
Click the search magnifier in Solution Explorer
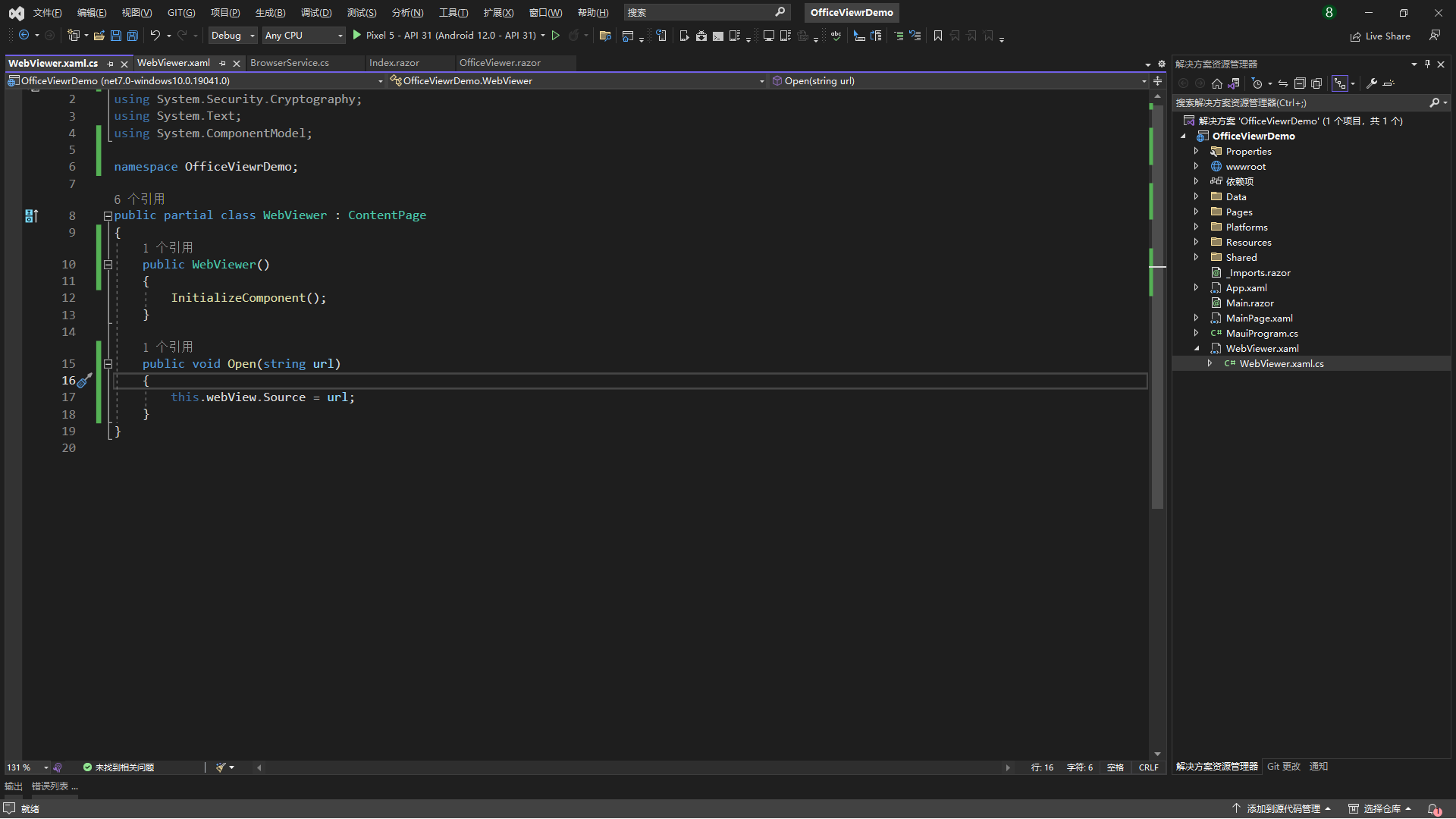1434,102
